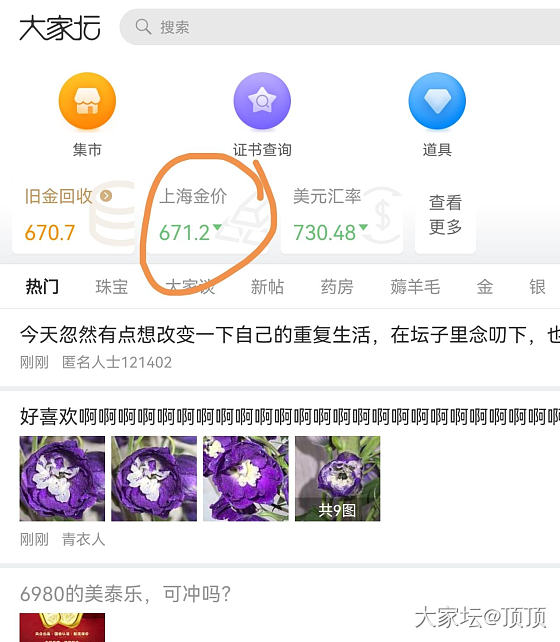Select the 金 tab
This screenshot has width=560, height=642.
pyautogui.click(x=485, y=287)
